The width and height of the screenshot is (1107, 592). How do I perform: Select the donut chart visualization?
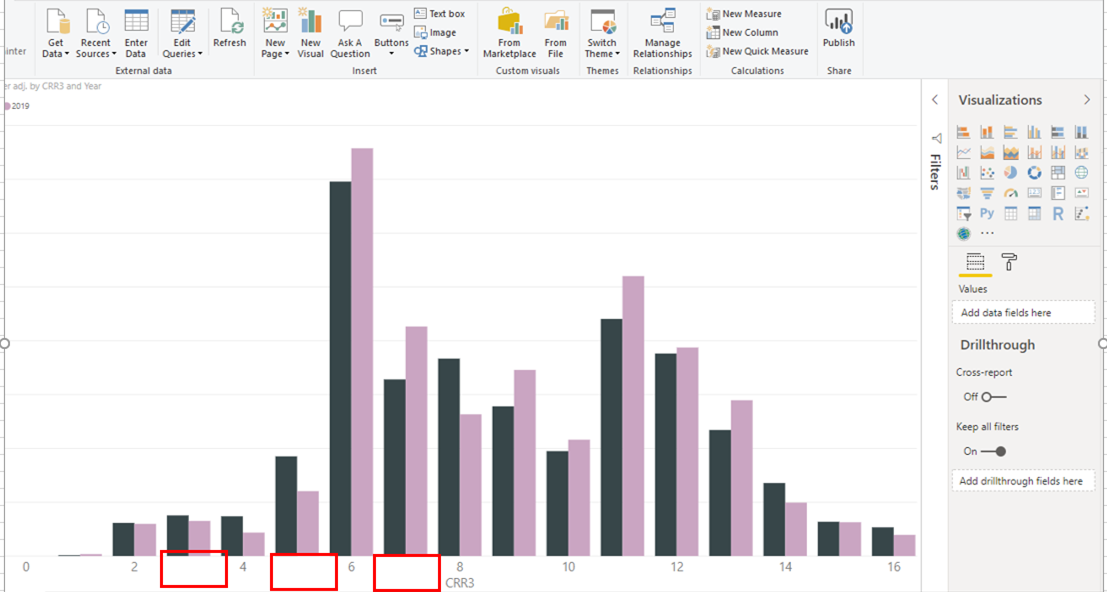[1034, 173]
